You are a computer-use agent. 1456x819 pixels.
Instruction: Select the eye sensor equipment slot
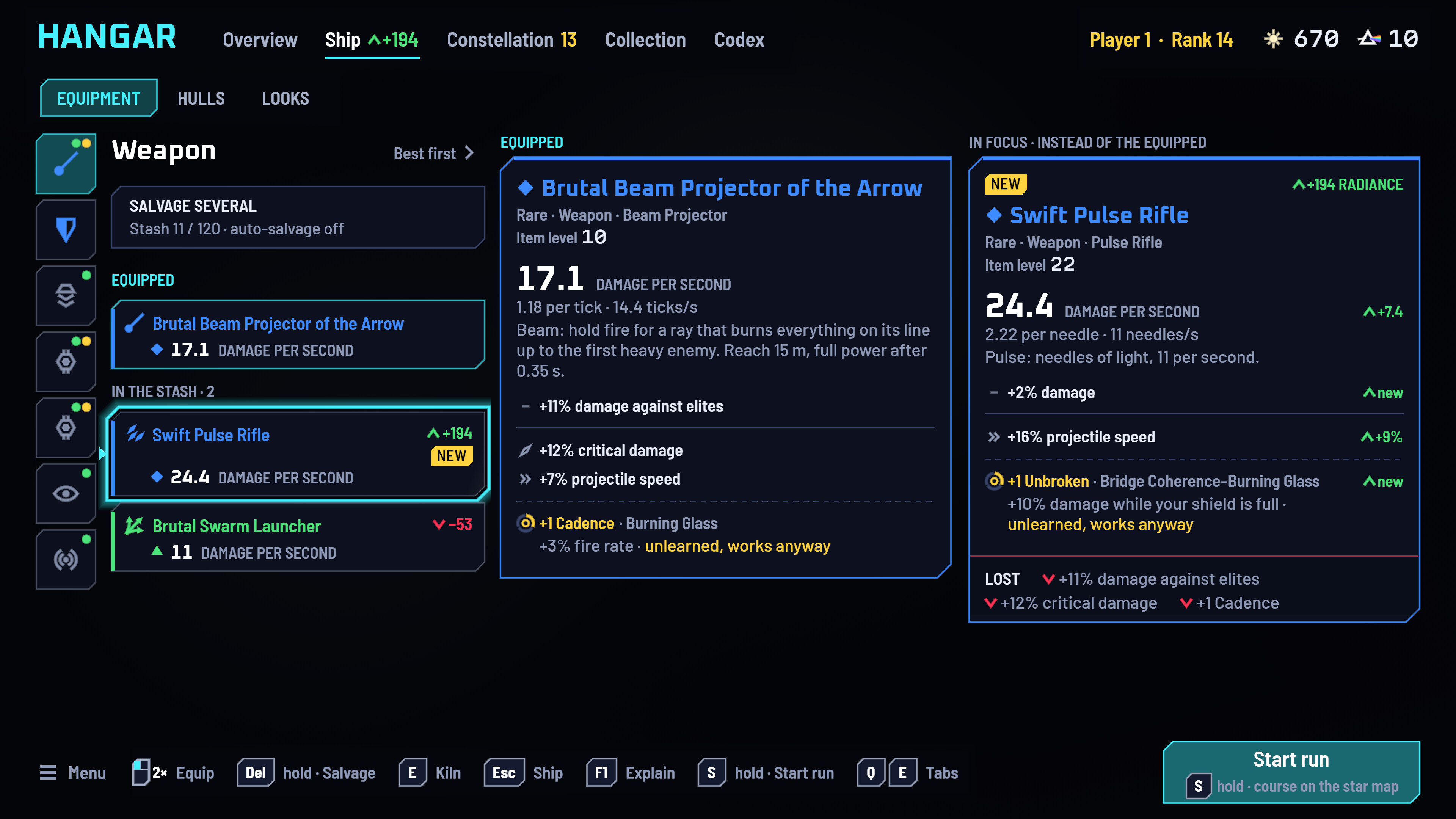(66, 493)
